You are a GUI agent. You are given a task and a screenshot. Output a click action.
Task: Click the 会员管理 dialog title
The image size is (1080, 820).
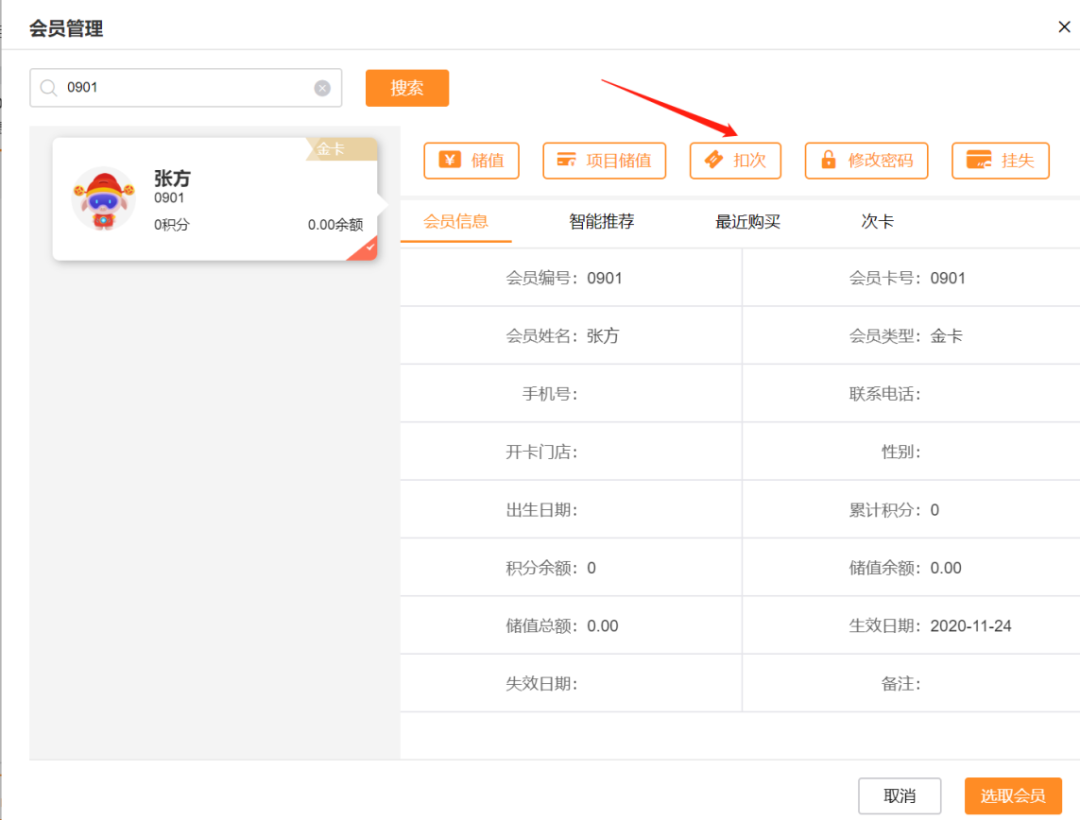(66, 28)
